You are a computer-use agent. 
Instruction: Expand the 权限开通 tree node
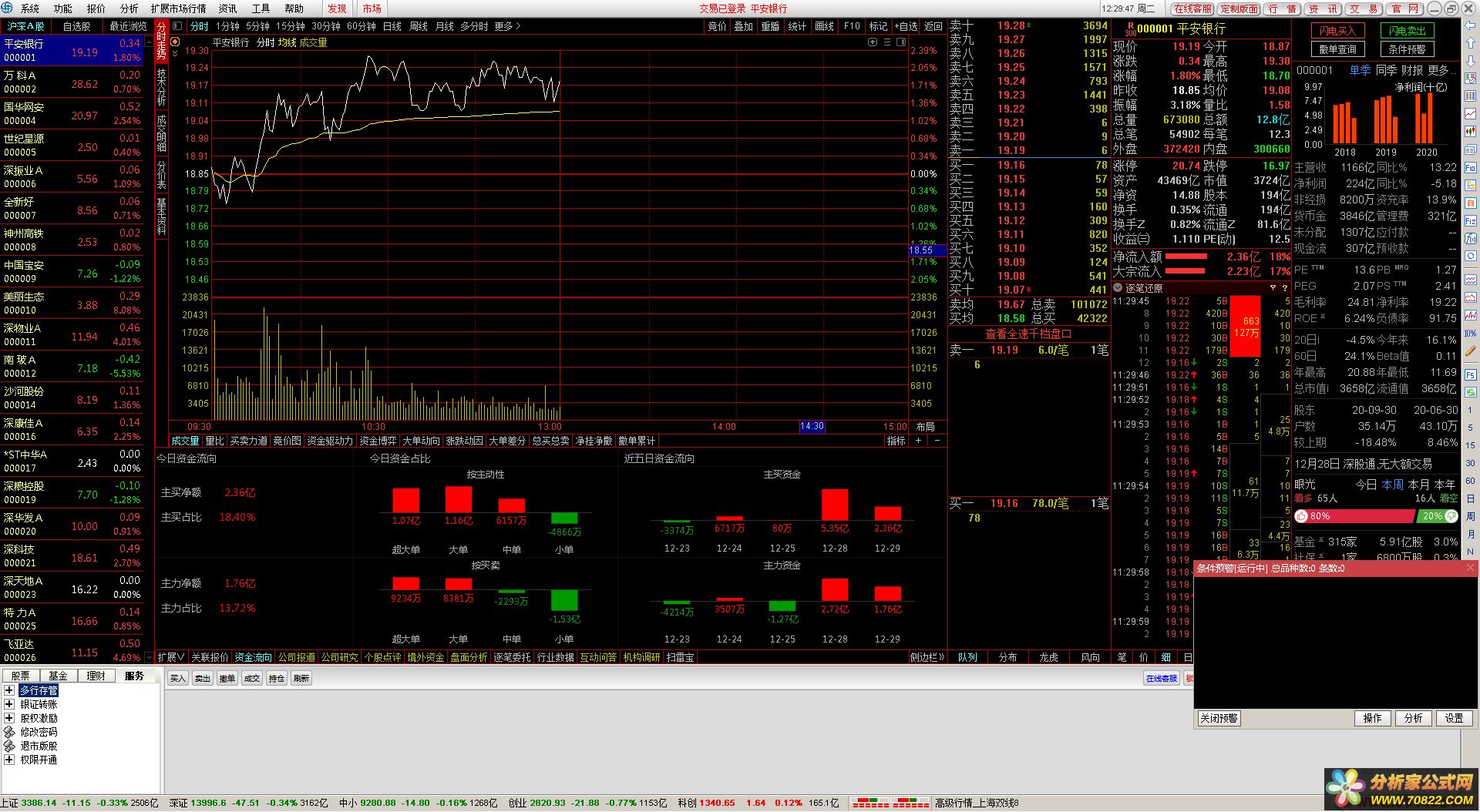[9, 760]
